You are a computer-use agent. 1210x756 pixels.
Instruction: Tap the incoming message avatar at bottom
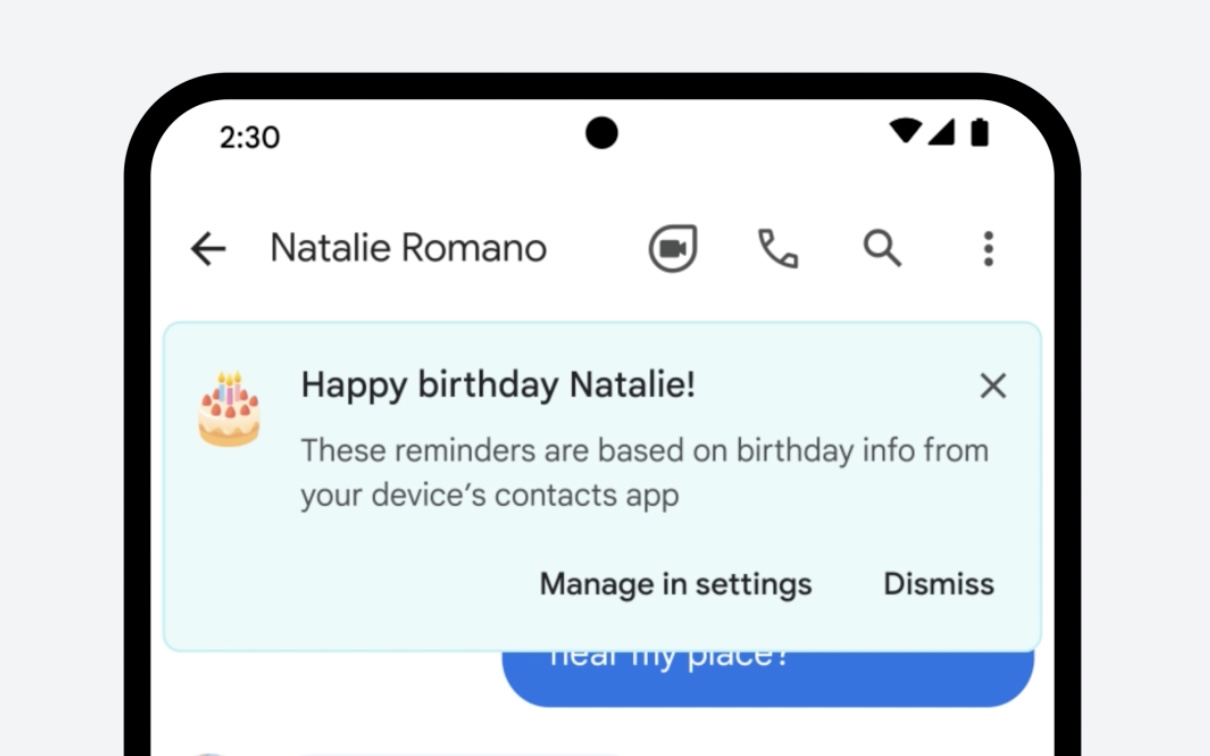click(210, 752)
